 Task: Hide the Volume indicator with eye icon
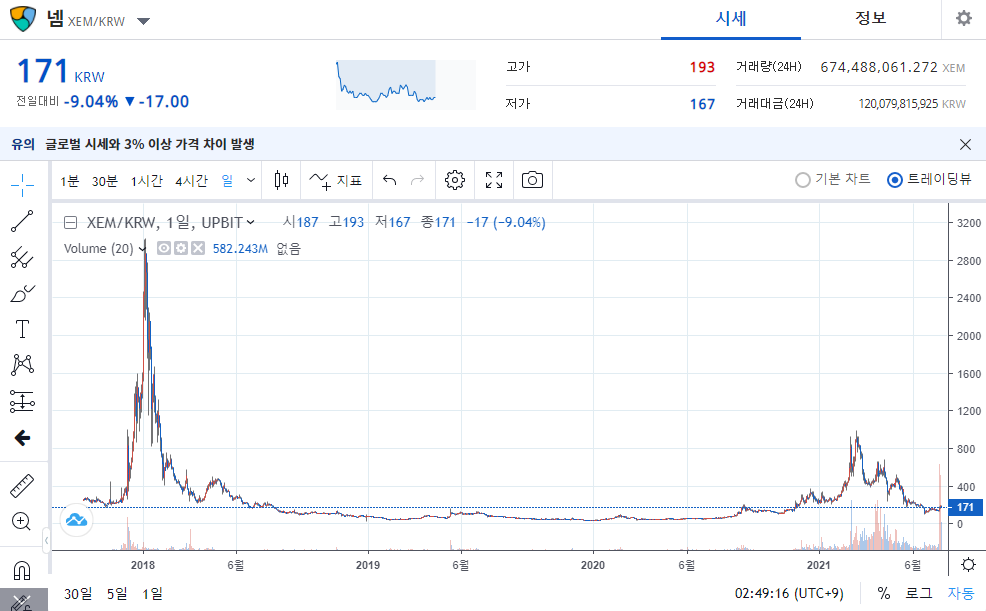point(163,248)
